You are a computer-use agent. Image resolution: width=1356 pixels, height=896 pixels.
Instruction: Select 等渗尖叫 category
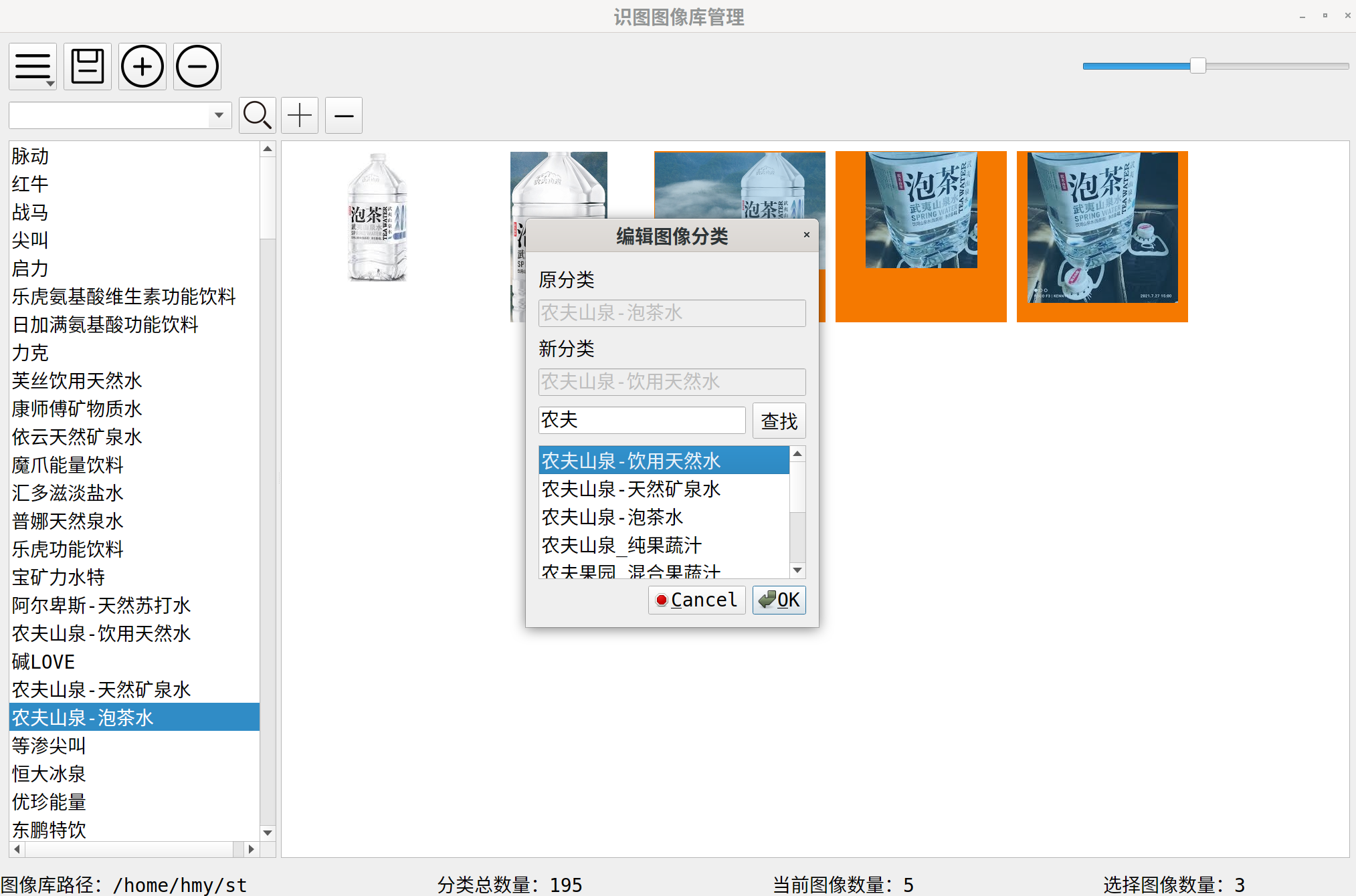pyautogui.click(x=134, y=746)
